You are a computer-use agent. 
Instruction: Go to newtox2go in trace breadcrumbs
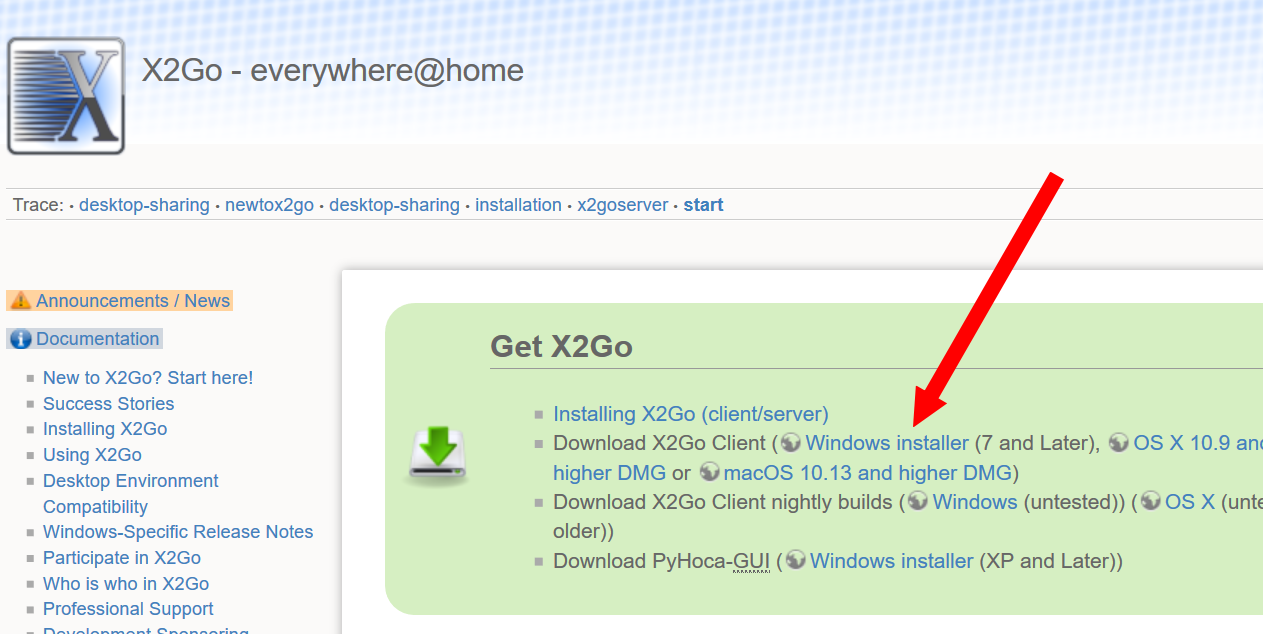pyautogui.click(x=269, y=205)
